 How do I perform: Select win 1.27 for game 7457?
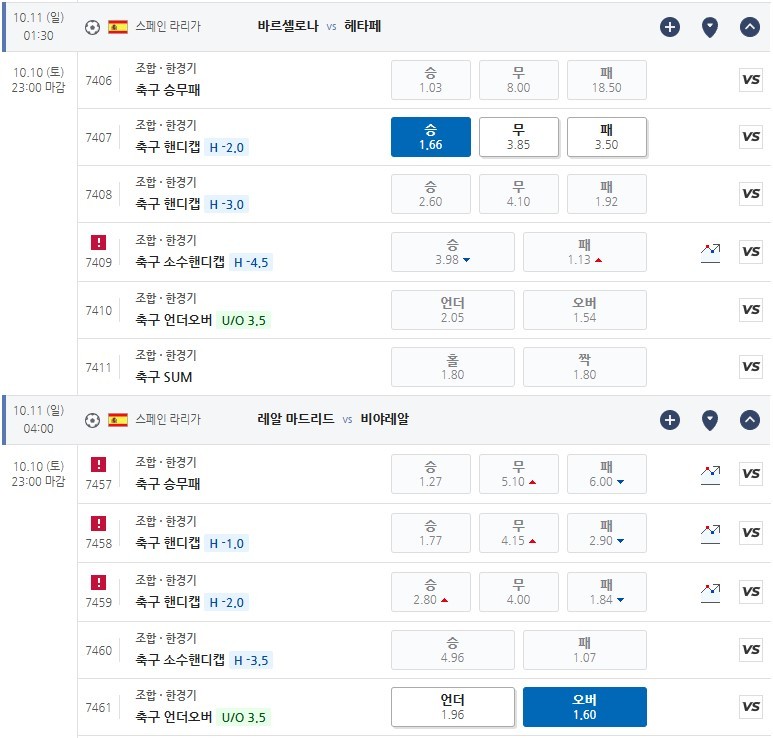(x=430, y=474)
